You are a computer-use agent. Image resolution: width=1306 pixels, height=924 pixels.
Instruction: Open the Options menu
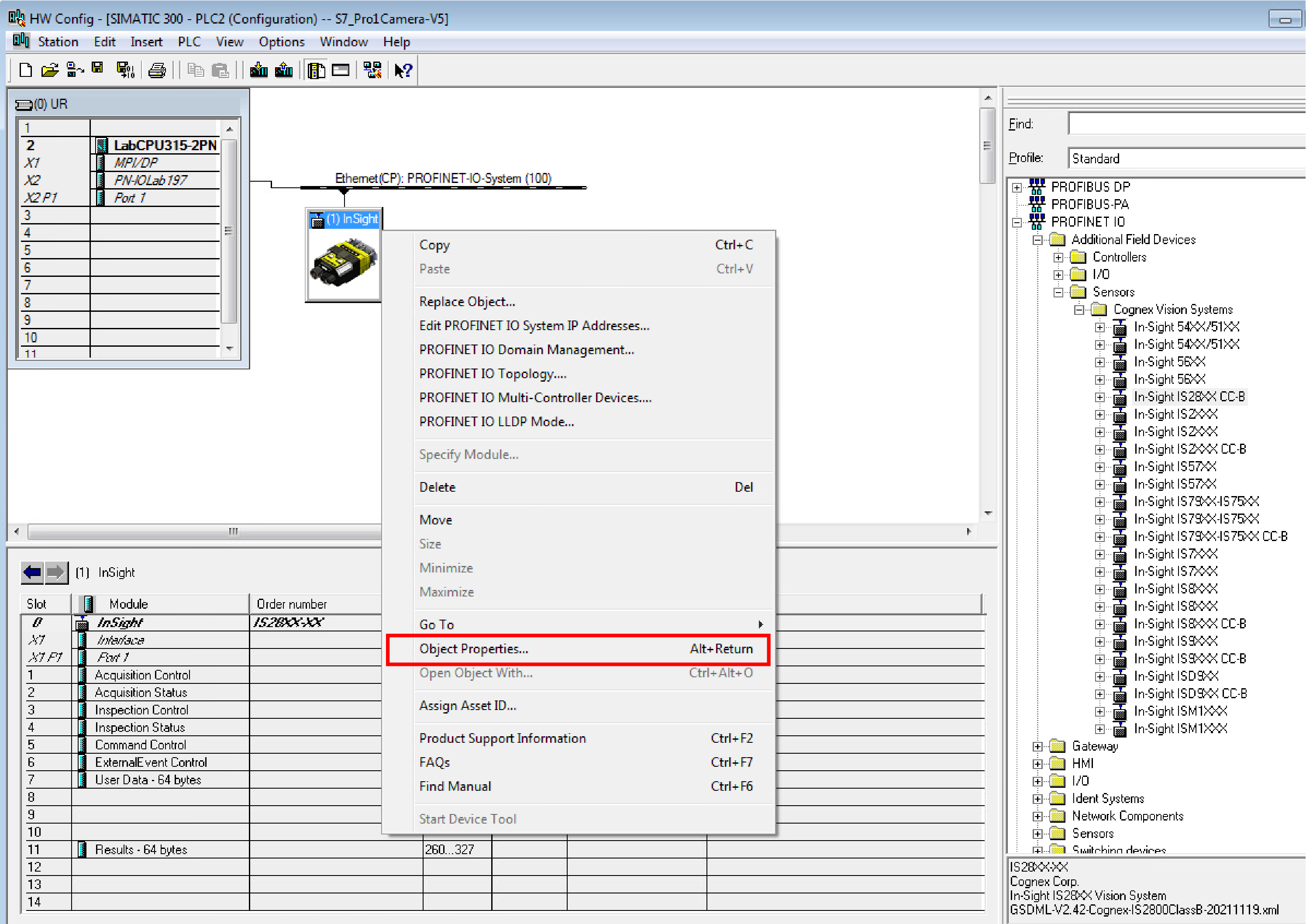[x=281, y=42]
